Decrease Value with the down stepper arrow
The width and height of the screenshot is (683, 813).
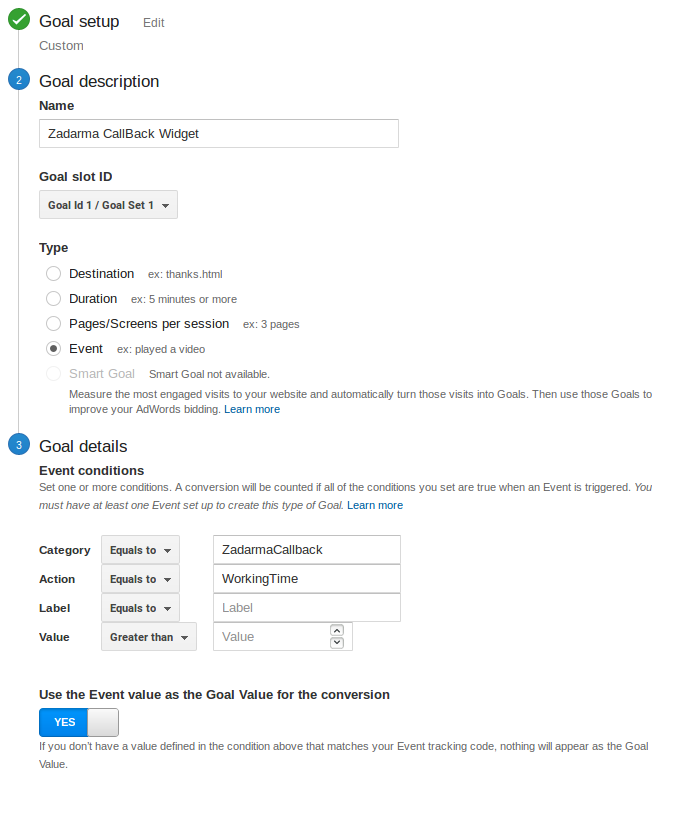tap(336, 643)
